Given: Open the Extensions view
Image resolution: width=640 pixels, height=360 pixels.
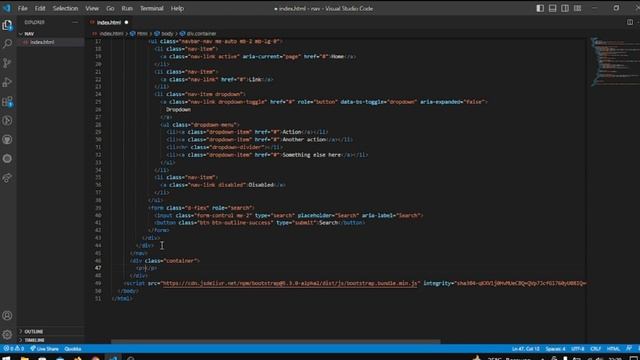Looking at the screenshot, I should click(x=7, y=101).
